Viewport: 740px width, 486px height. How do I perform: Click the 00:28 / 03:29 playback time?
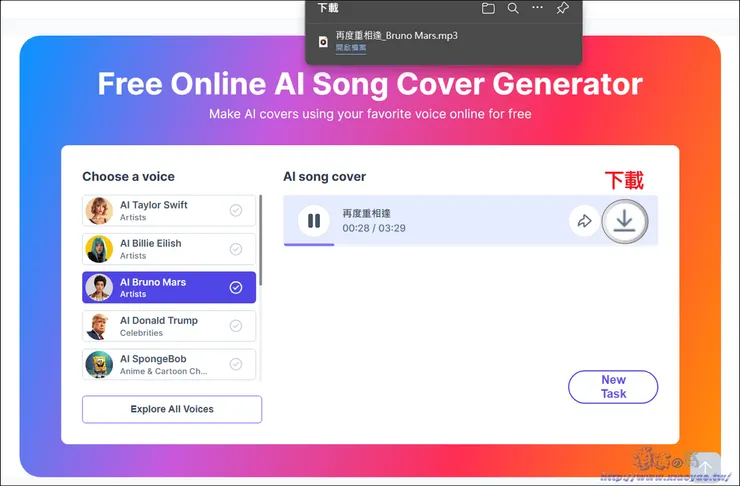374,228
